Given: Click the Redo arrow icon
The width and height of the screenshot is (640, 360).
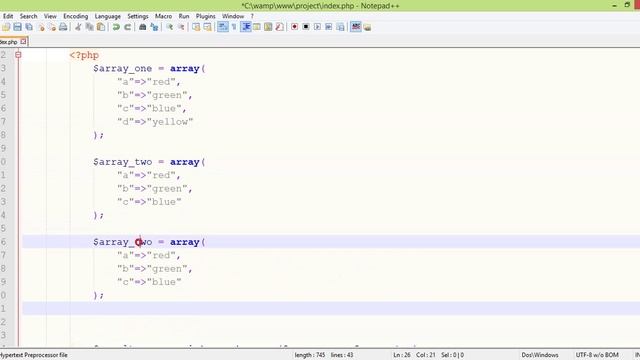Looking at the screenshot, I should pos(127,27).
